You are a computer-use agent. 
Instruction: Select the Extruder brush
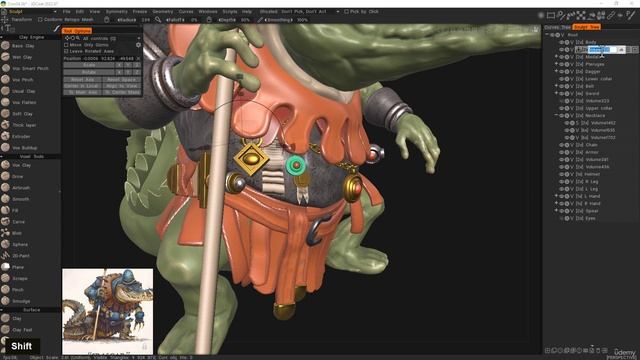click(x=20, y=137)
